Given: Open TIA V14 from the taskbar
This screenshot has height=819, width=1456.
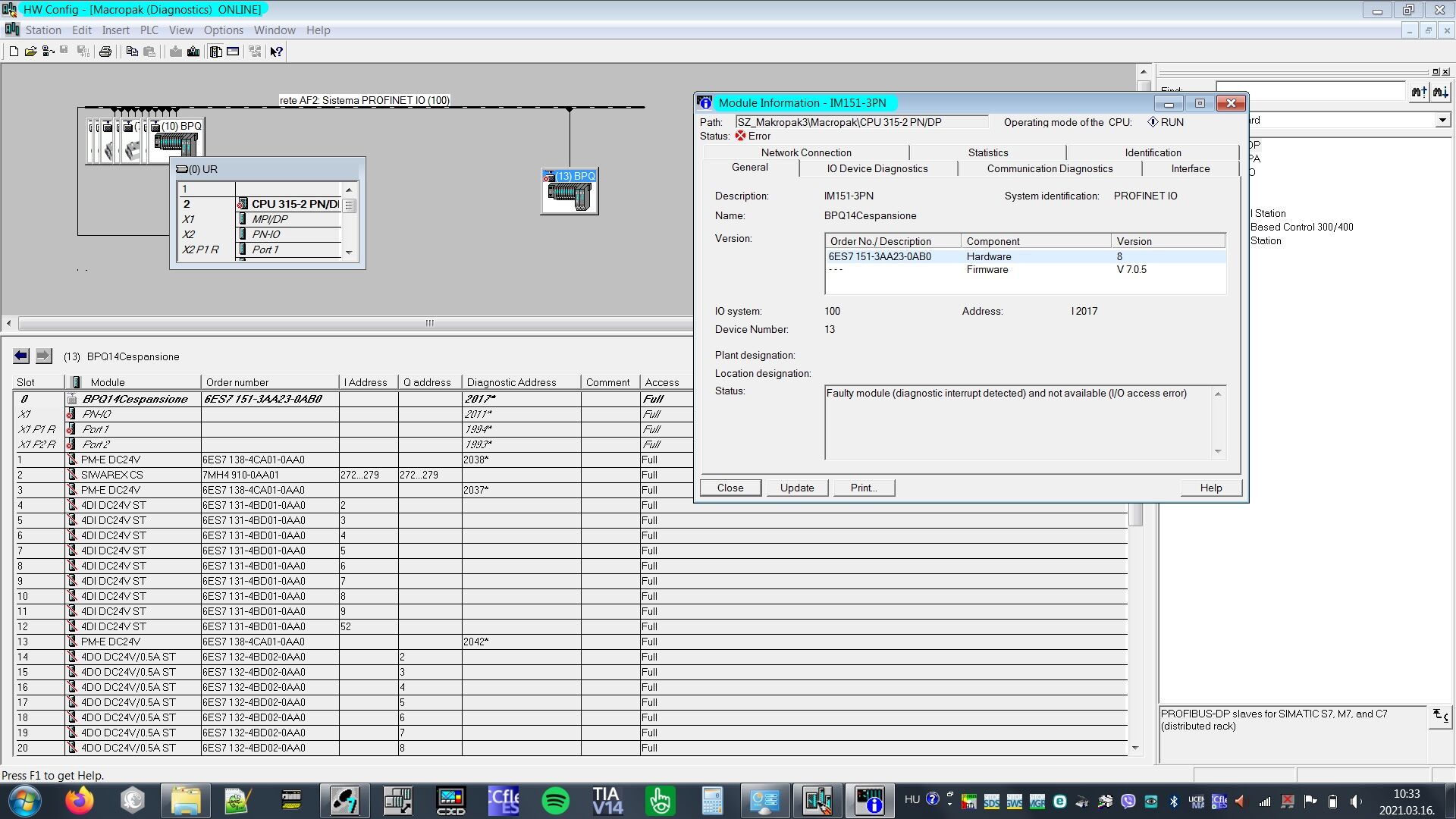Looking at the screenshot, I should pos(607,800).
